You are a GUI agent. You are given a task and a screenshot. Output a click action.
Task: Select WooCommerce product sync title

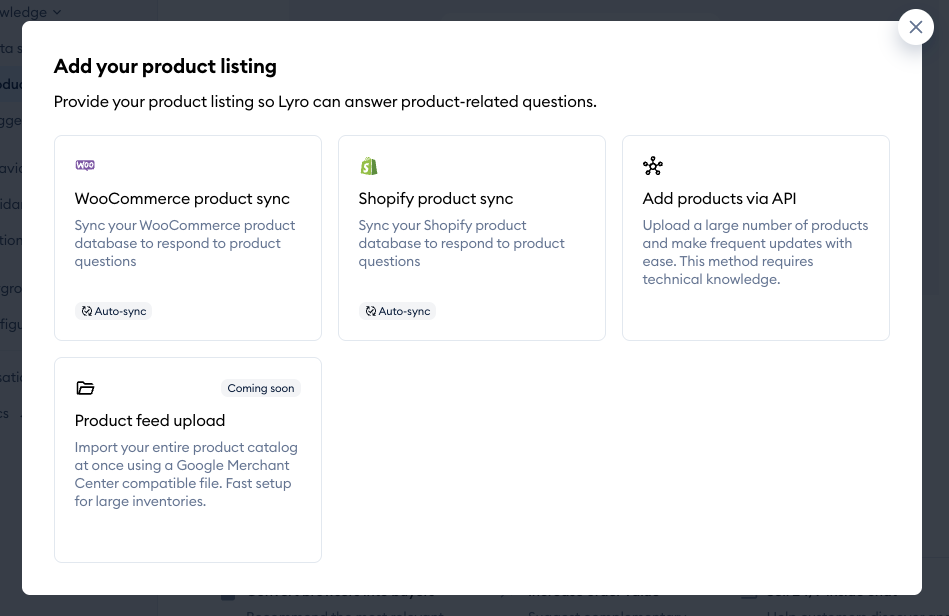coord(182,198)
